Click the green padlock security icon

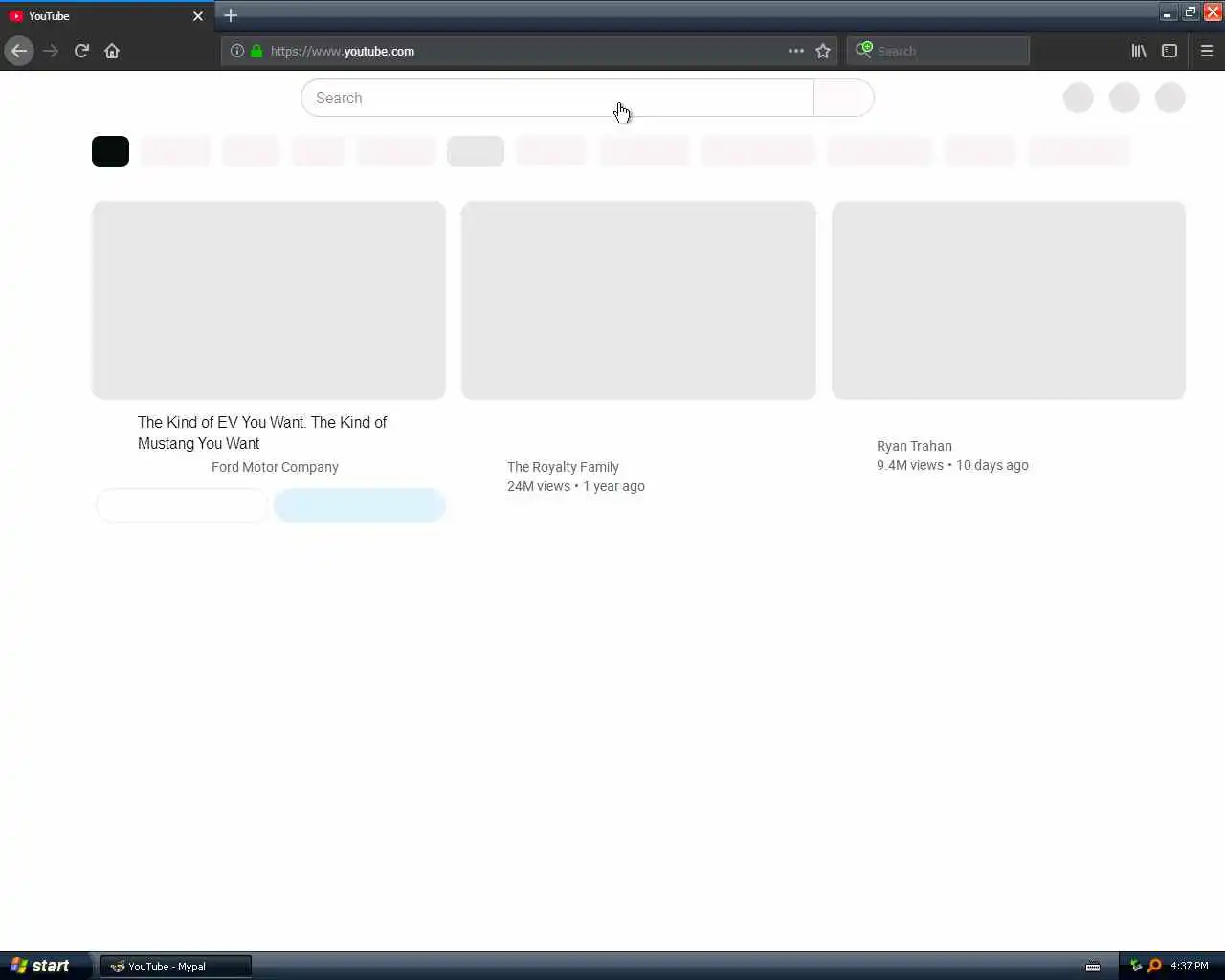click(x=256, y=51)
